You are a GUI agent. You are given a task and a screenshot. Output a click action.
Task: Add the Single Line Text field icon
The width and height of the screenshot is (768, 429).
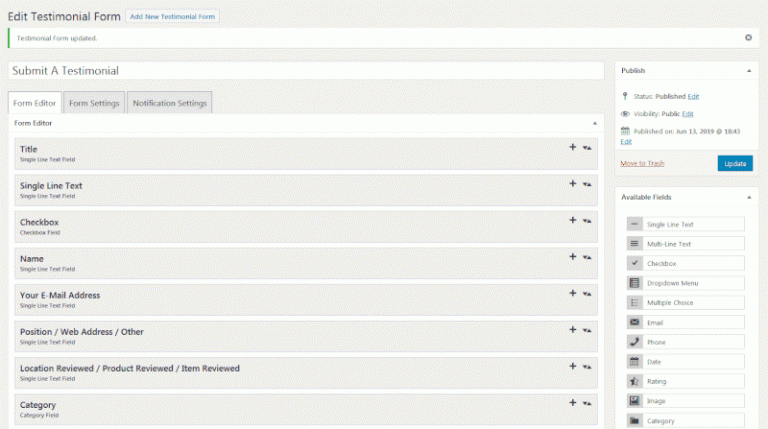coord(634,224)
